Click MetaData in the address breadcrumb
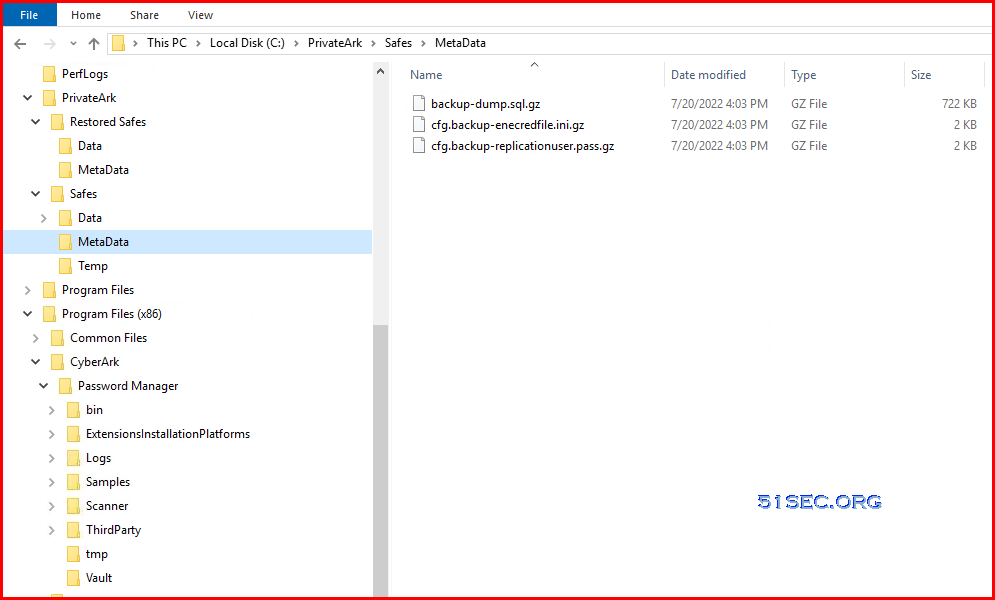The width and height of the screenshot is (995, 600). (460, 43)
